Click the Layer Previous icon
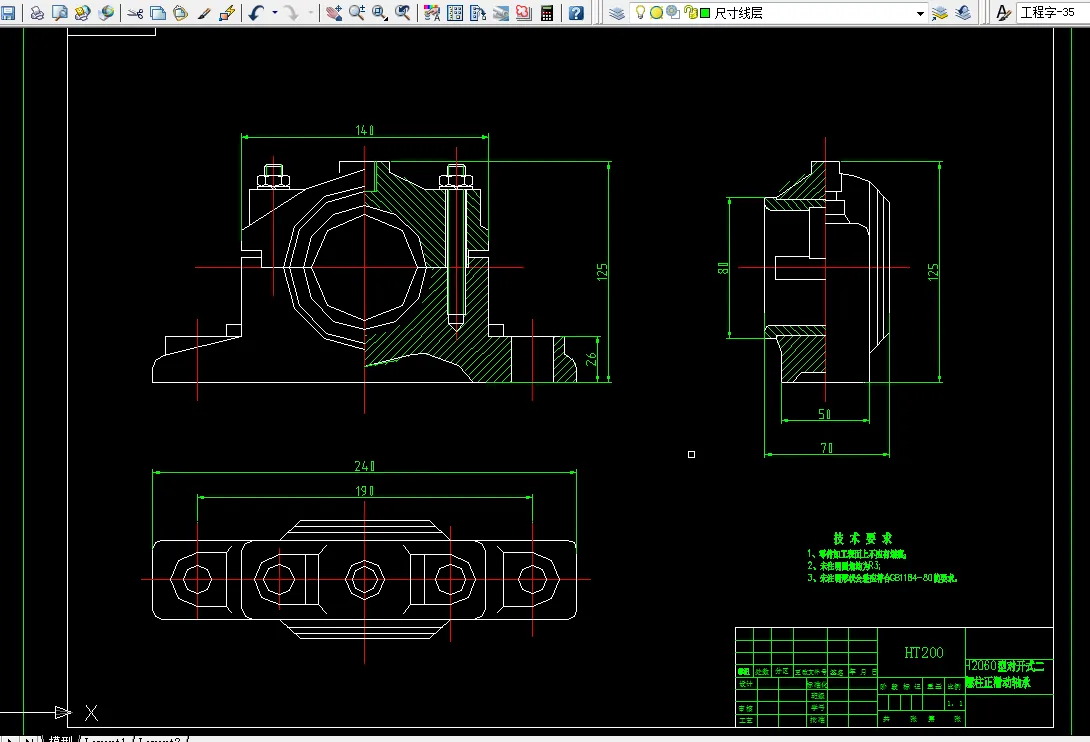Image resolution: width=1090 pixels, height=742 pixels. coord(963,13)
